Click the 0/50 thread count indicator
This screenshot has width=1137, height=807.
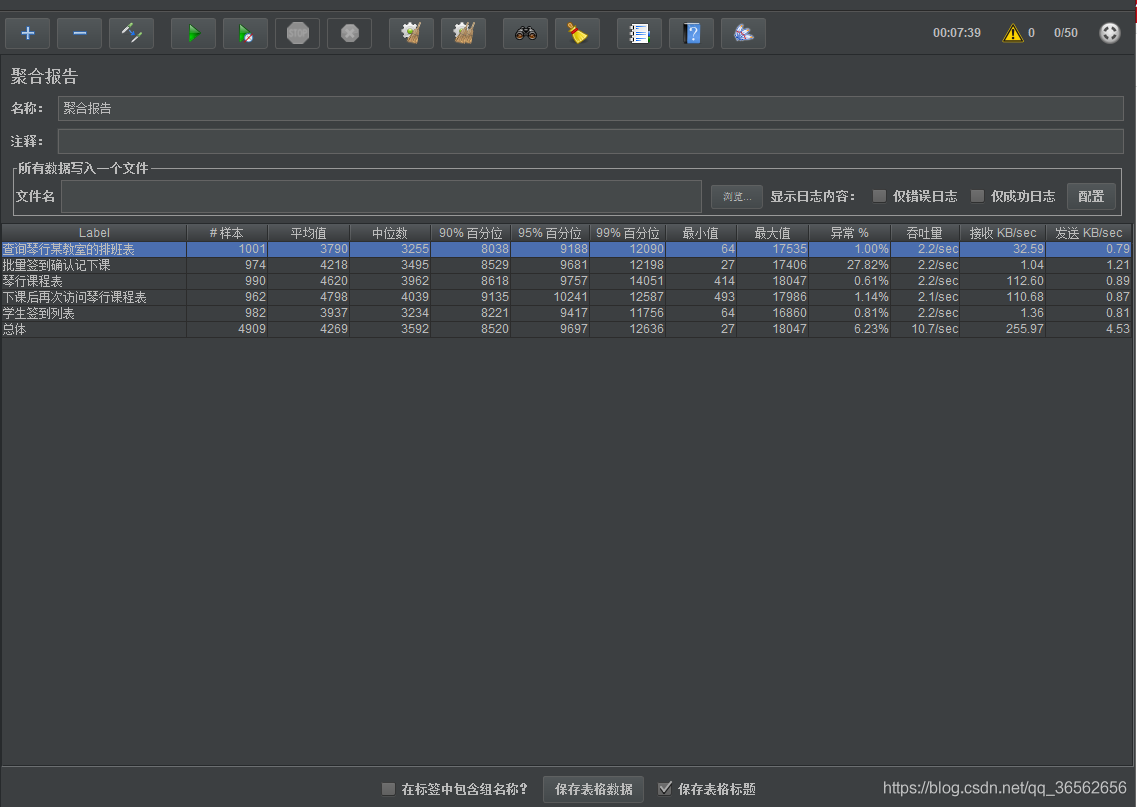(x=1066, y=33)
